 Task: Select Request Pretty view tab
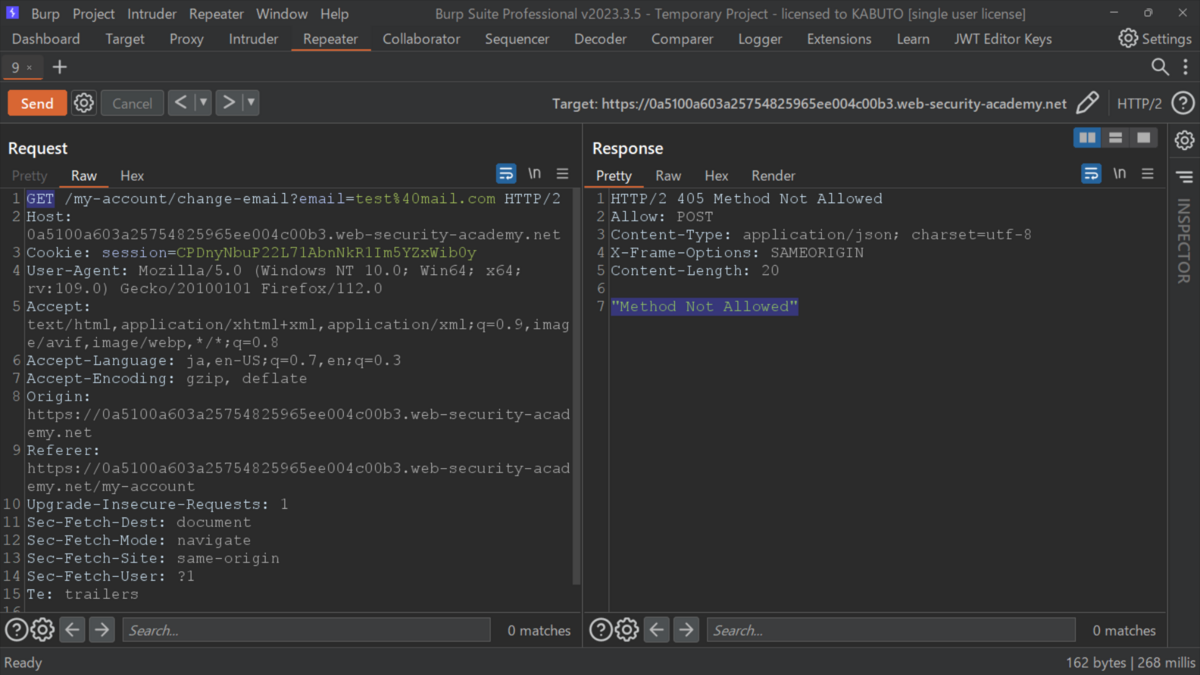30,175
